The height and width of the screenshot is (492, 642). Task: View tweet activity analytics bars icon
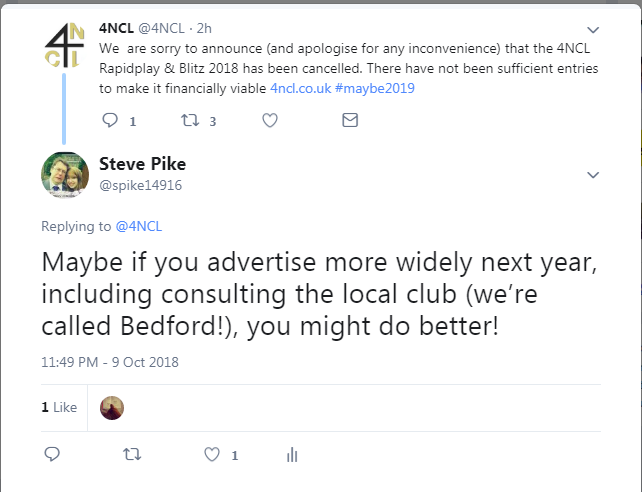(x=292, y=455)
